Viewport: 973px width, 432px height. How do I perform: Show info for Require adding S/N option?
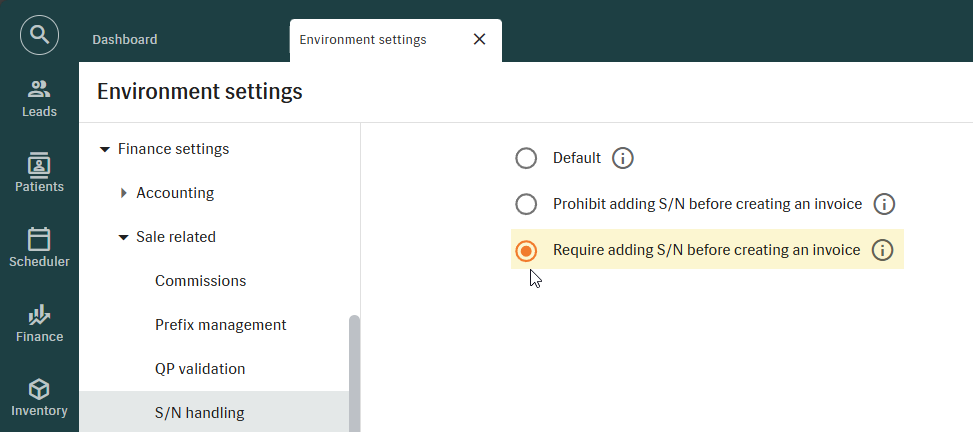click(882, 250)
